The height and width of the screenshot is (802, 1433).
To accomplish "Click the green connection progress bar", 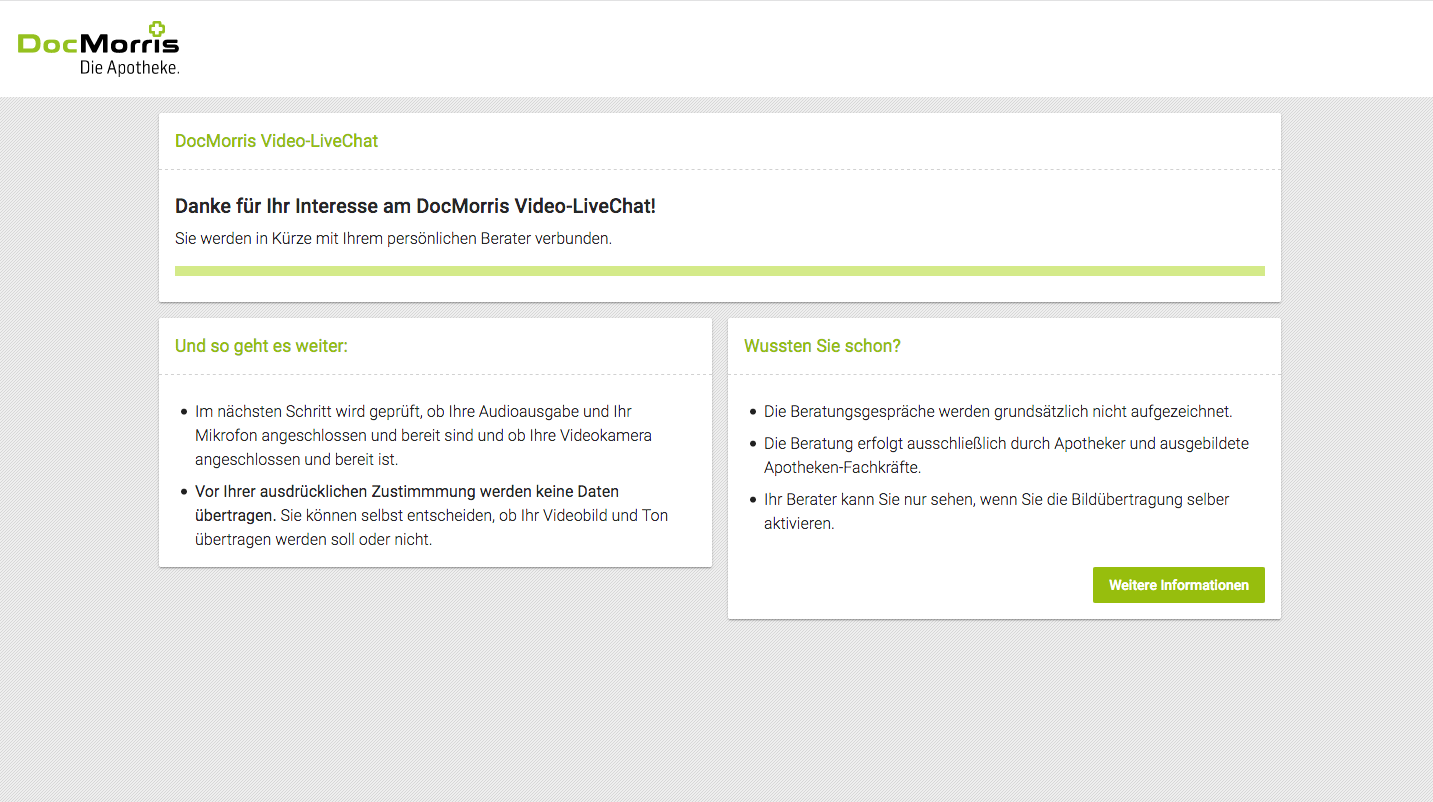I will (x=719, y=271).
